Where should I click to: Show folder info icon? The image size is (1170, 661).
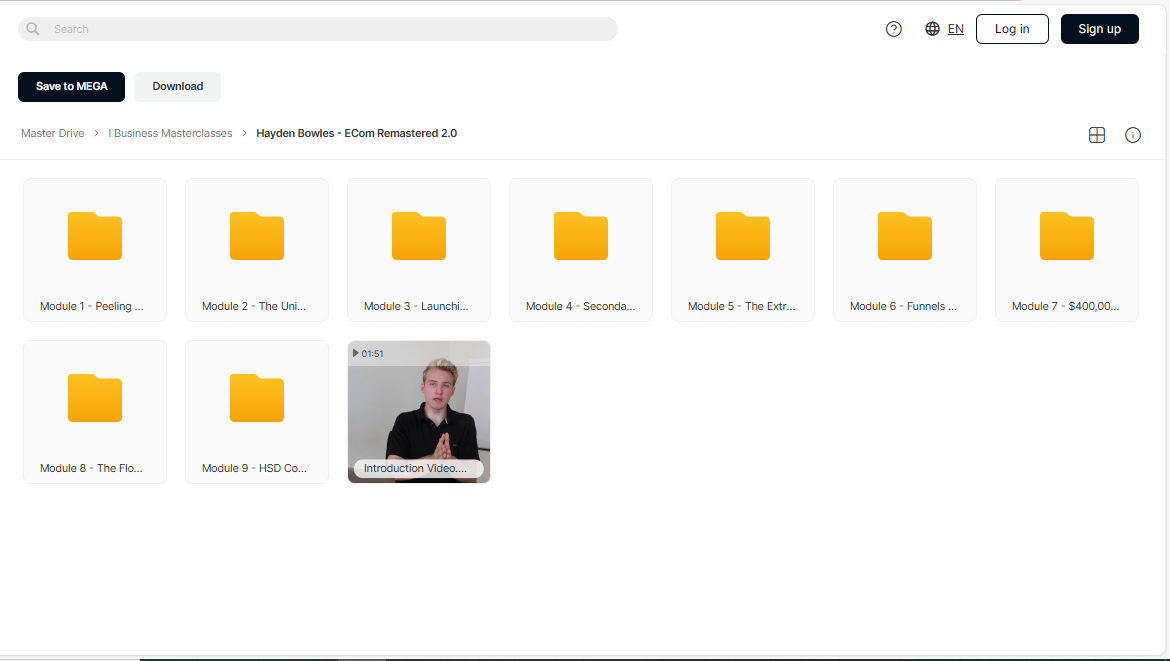coord(1132,135)
